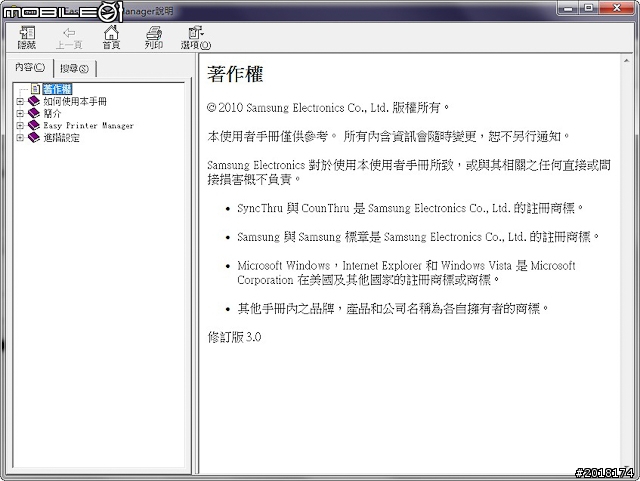Close the help window
Image resolution: width=640 pixels, height=481 pixels.
tap(617, 8)
